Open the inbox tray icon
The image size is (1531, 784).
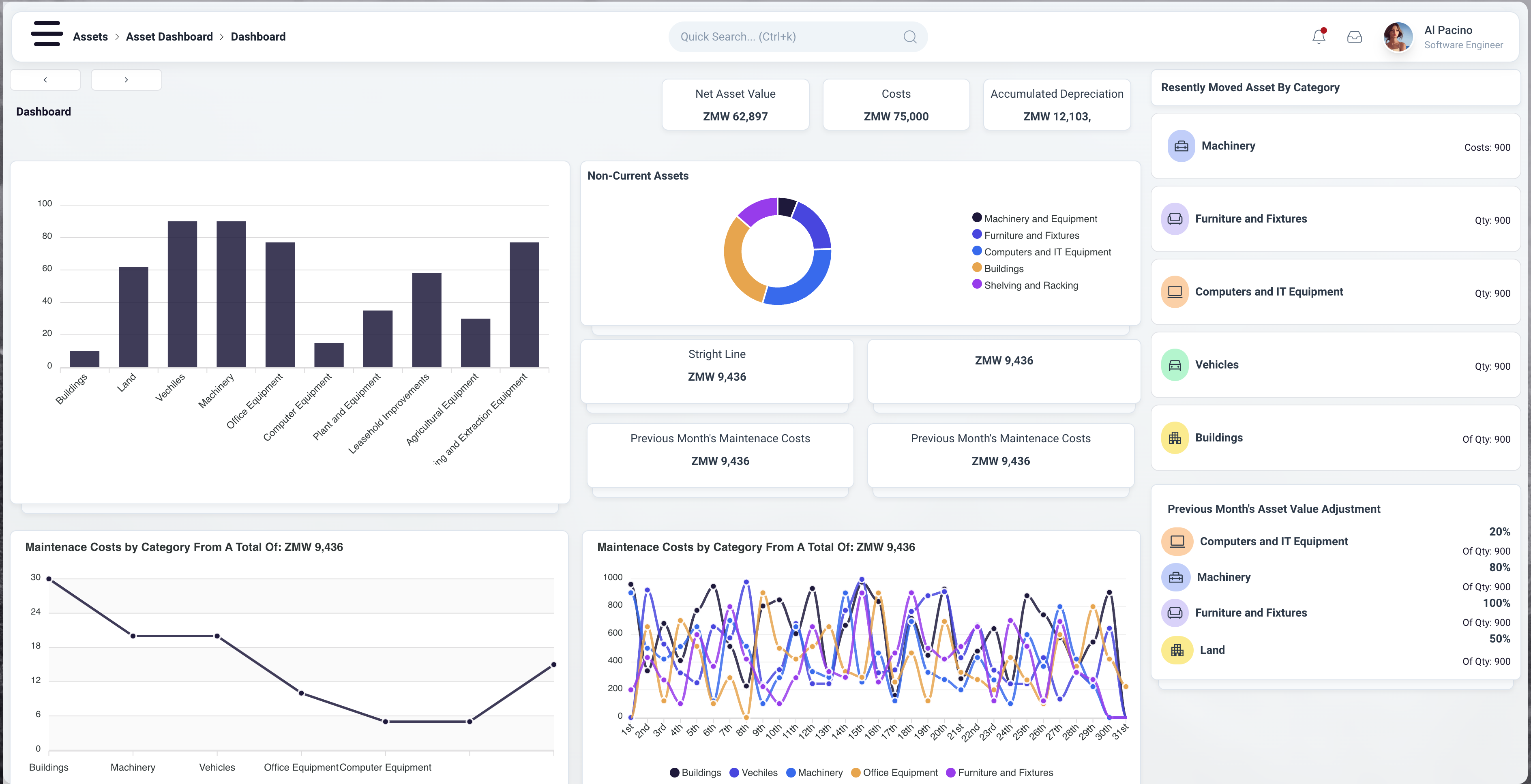(1354, 37)
